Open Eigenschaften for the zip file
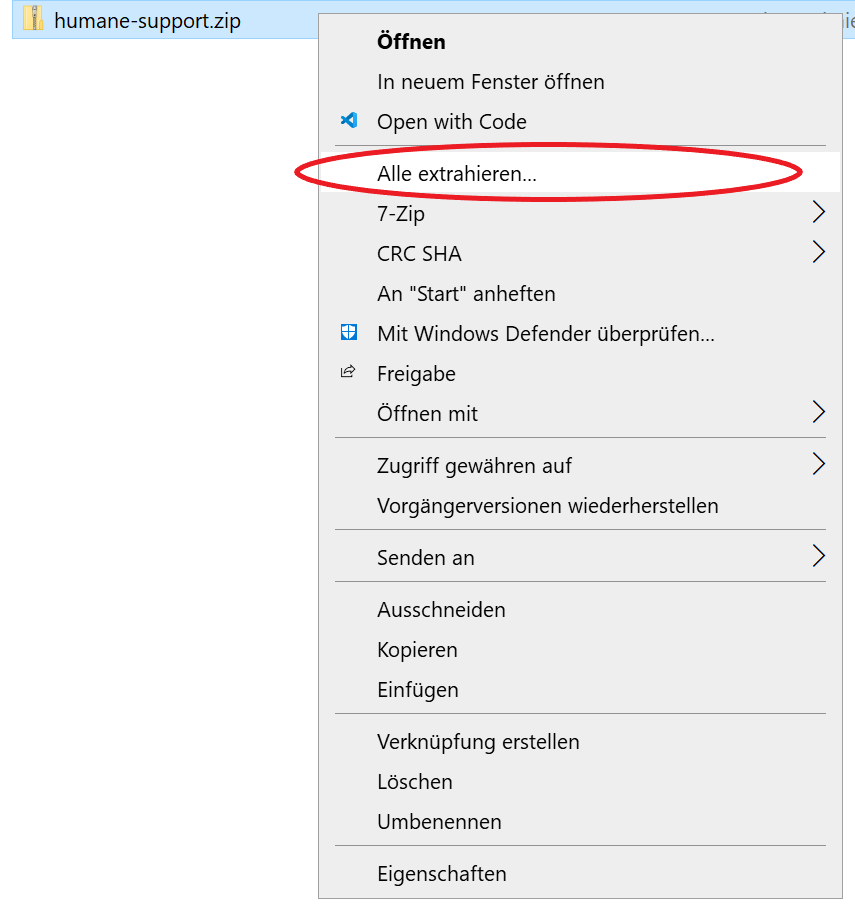855x908 pixels. click(x=441, y=874)
